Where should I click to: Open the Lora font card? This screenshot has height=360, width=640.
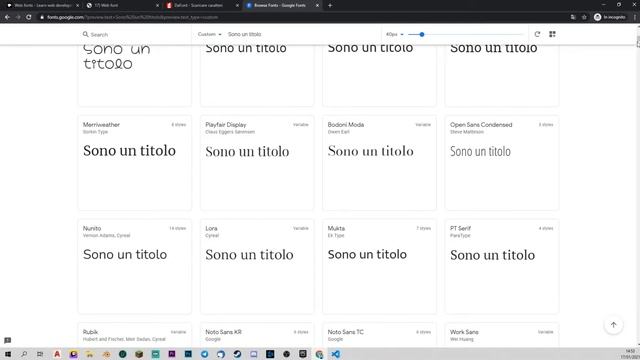point(257,267)
